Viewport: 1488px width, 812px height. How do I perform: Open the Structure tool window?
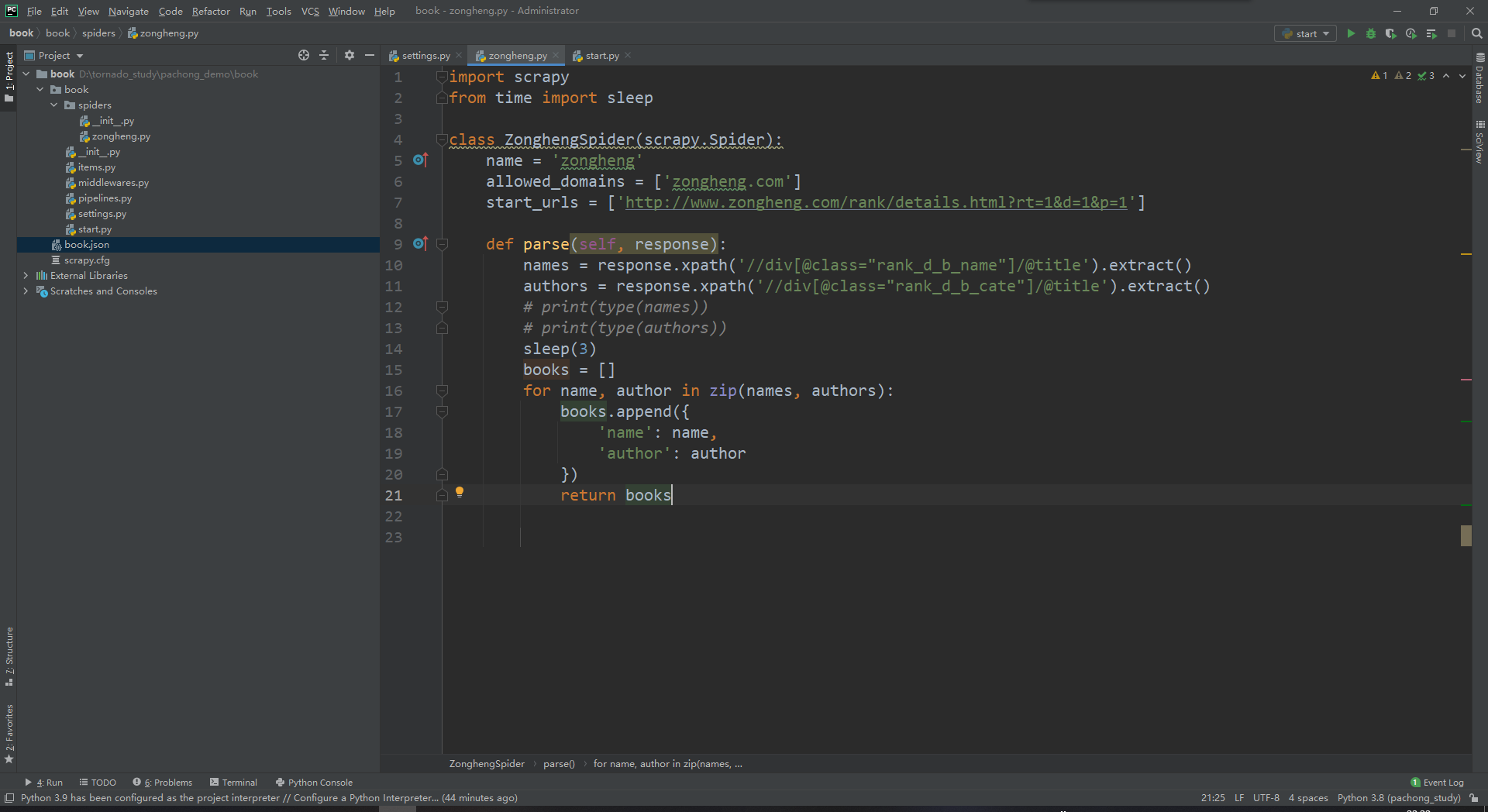pyautogui.click(x=9, y=656)
